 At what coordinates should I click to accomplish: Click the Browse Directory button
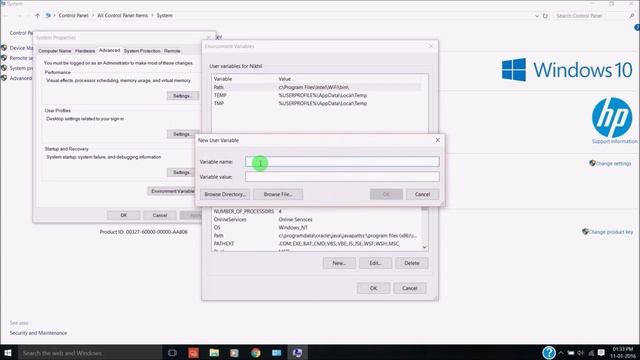pyautogui.click(x=225, y=194)
